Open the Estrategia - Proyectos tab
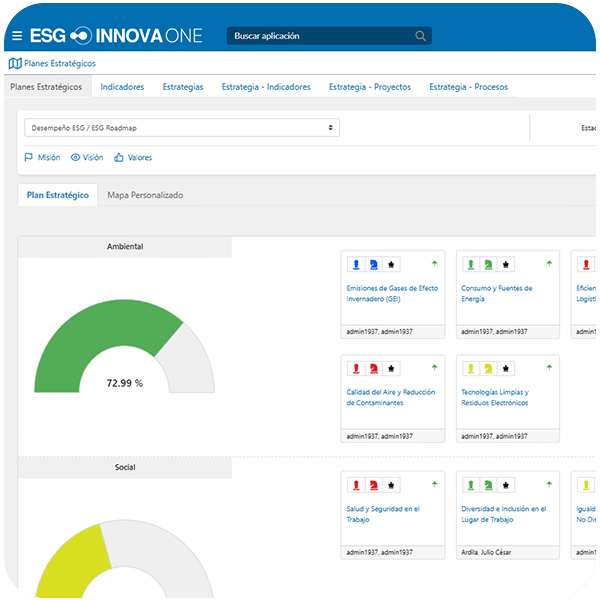The image size is (600, 600). (x=370, y=87)
